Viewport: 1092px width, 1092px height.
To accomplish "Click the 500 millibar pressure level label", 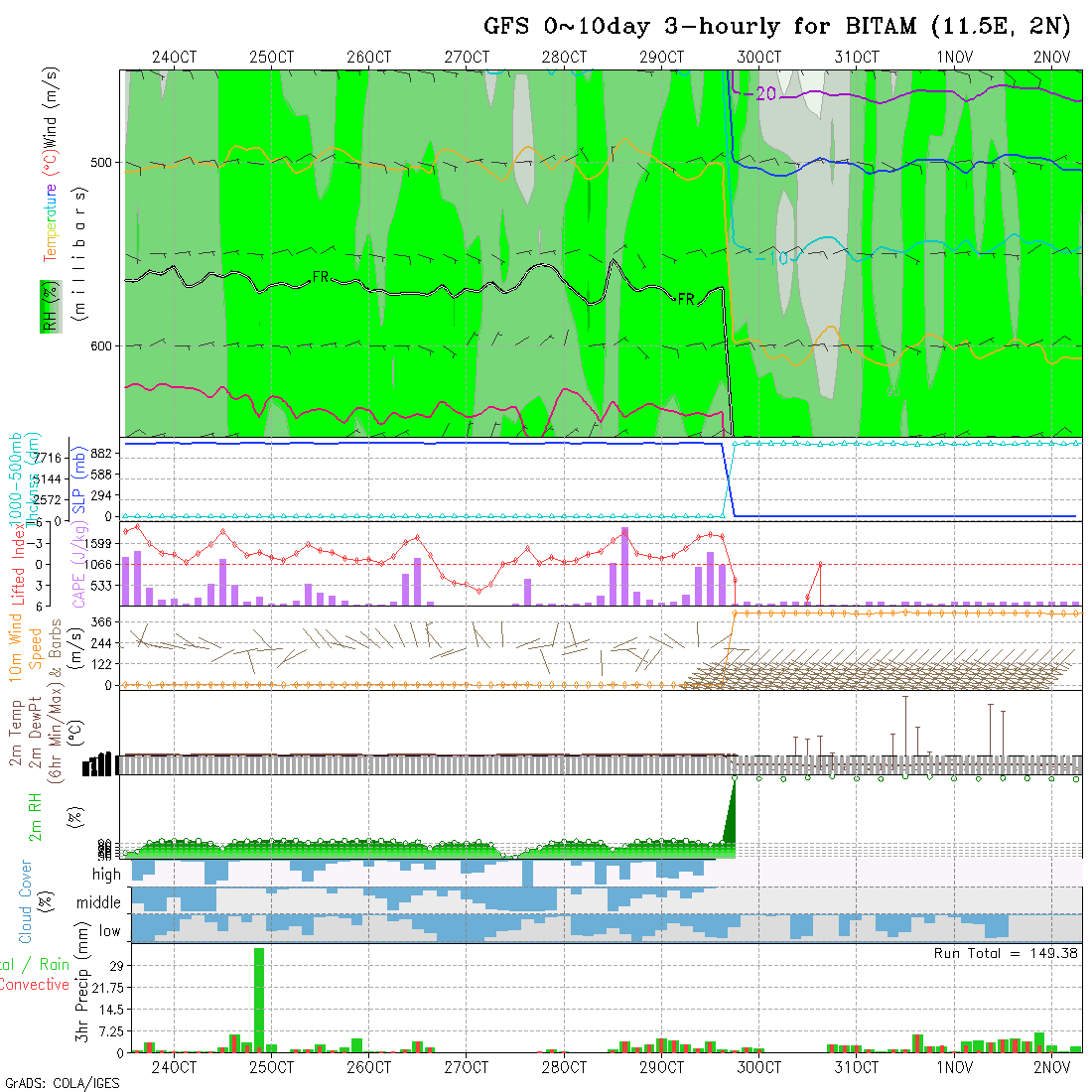I will click(103, 163).
